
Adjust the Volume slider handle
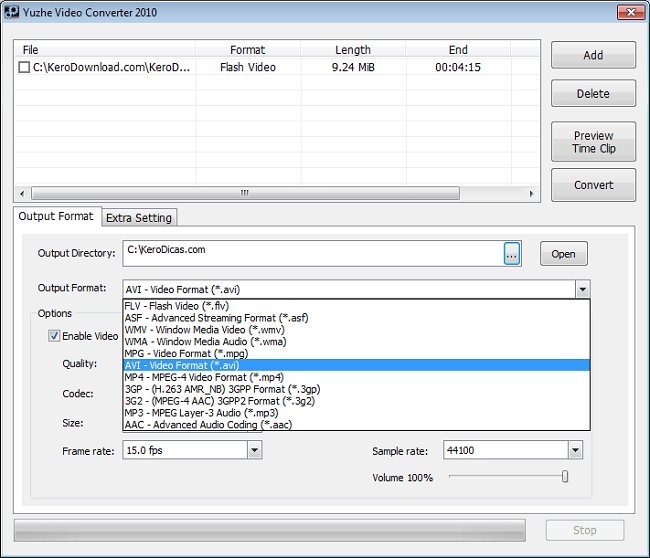565,477
